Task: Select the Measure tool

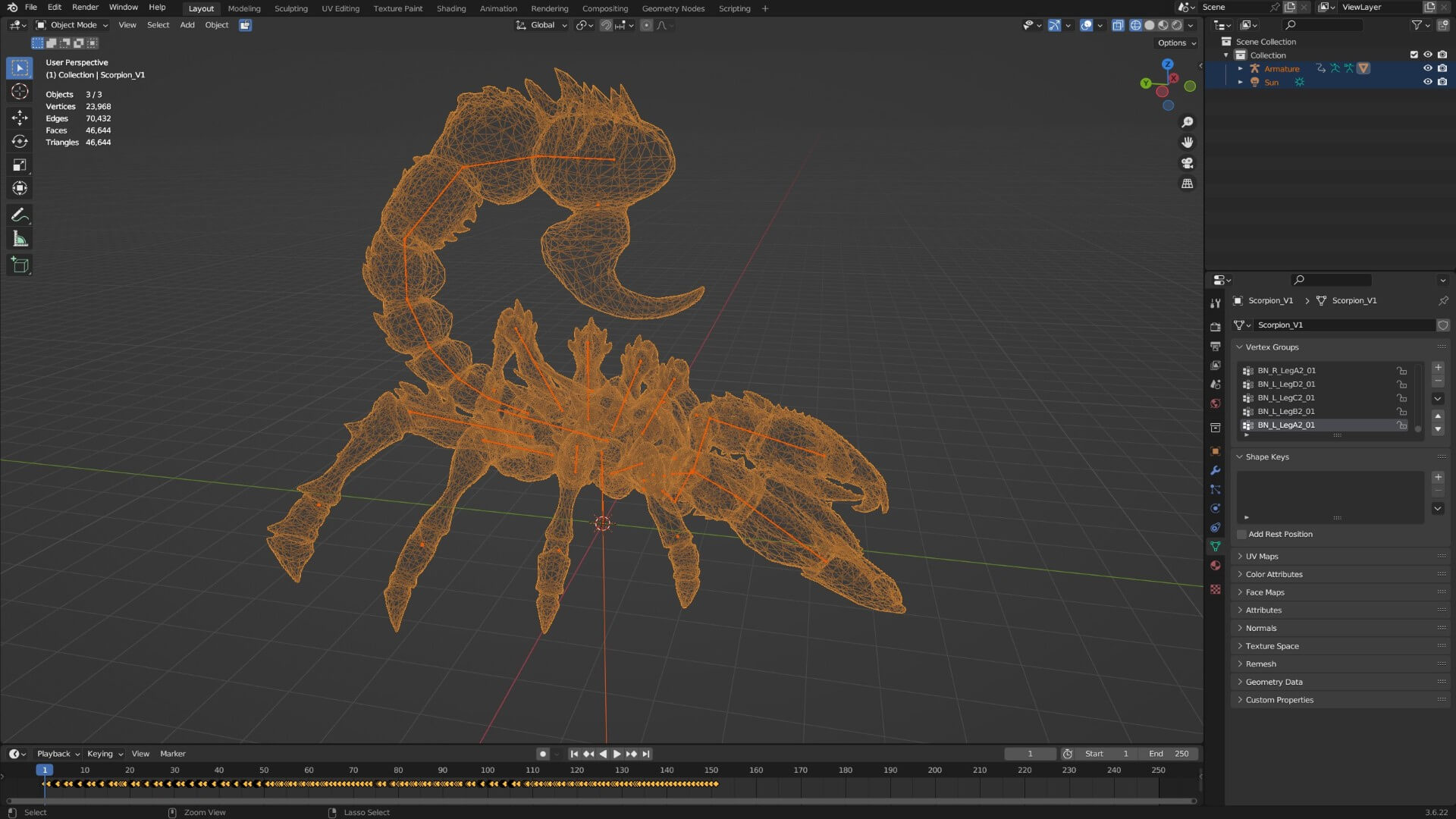Action: pyautogui.click(x=20, y=240)
